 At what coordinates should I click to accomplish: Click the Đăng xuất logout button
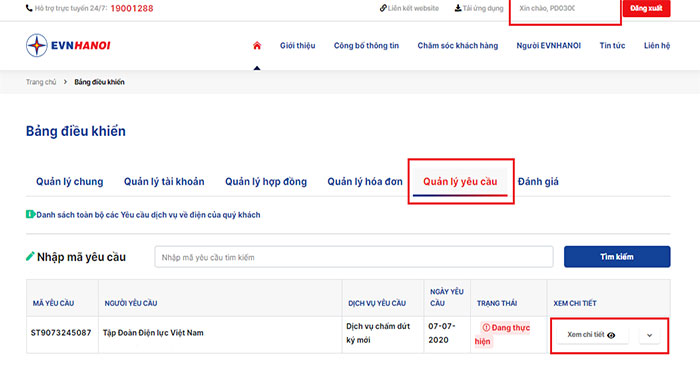click(x=646, y=8)
